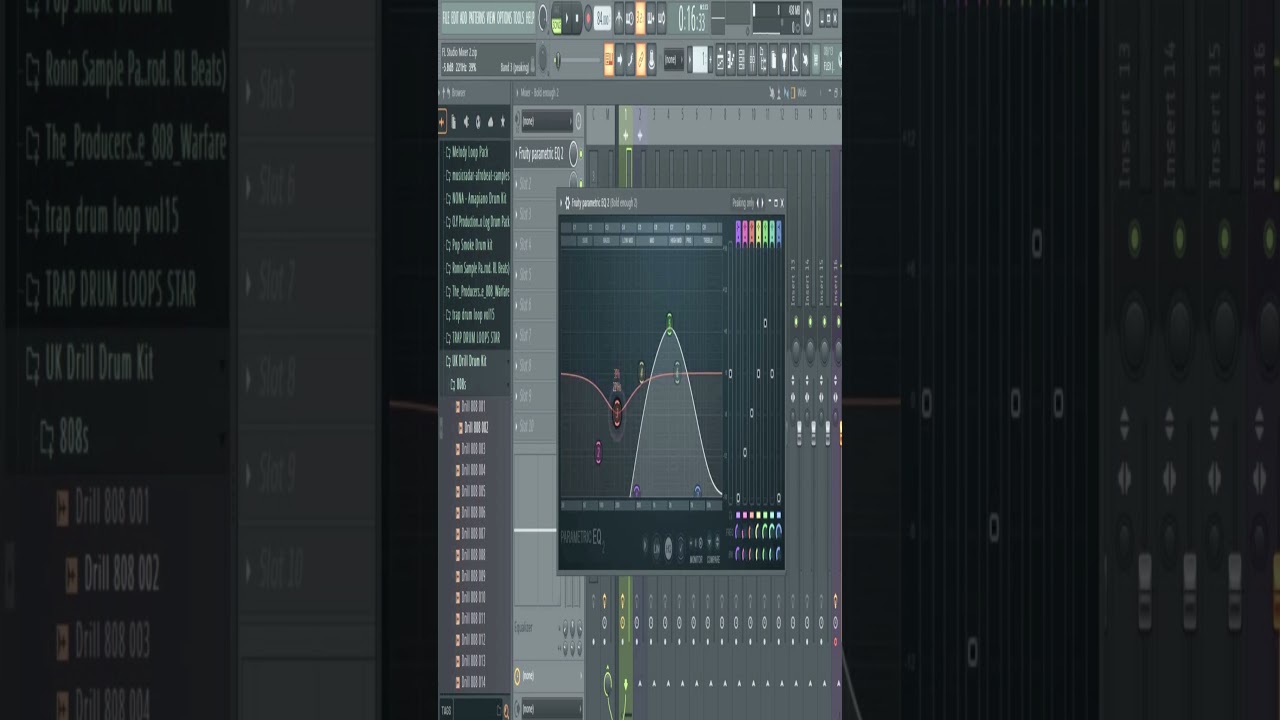
Task: Switch the PAT/SONG mode button
Action: click(557, 18)
